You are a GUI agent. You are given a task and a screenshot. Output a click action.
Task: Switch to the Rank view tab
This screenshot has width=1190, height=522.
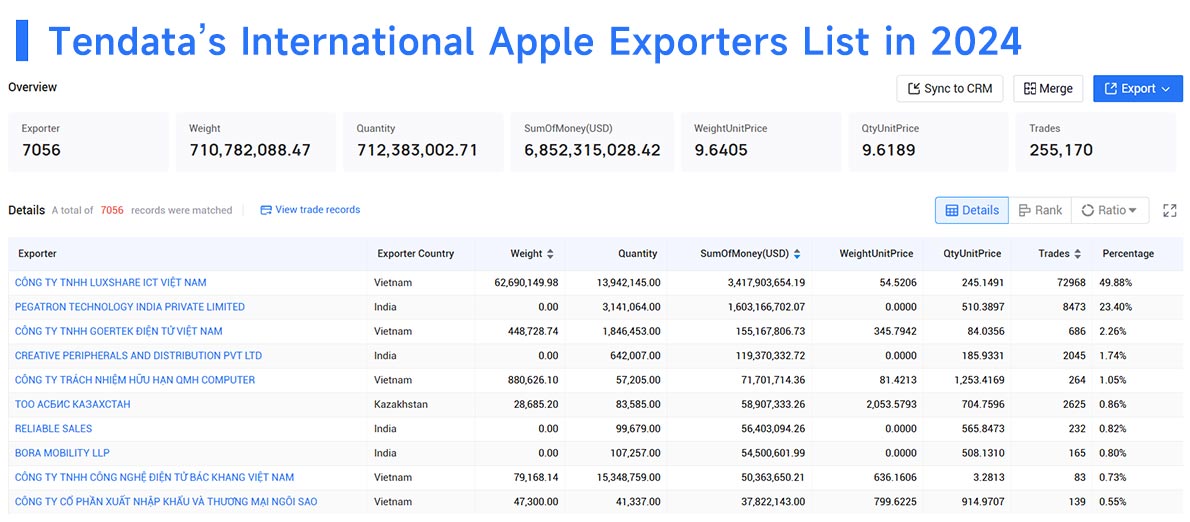point(1040,210)
